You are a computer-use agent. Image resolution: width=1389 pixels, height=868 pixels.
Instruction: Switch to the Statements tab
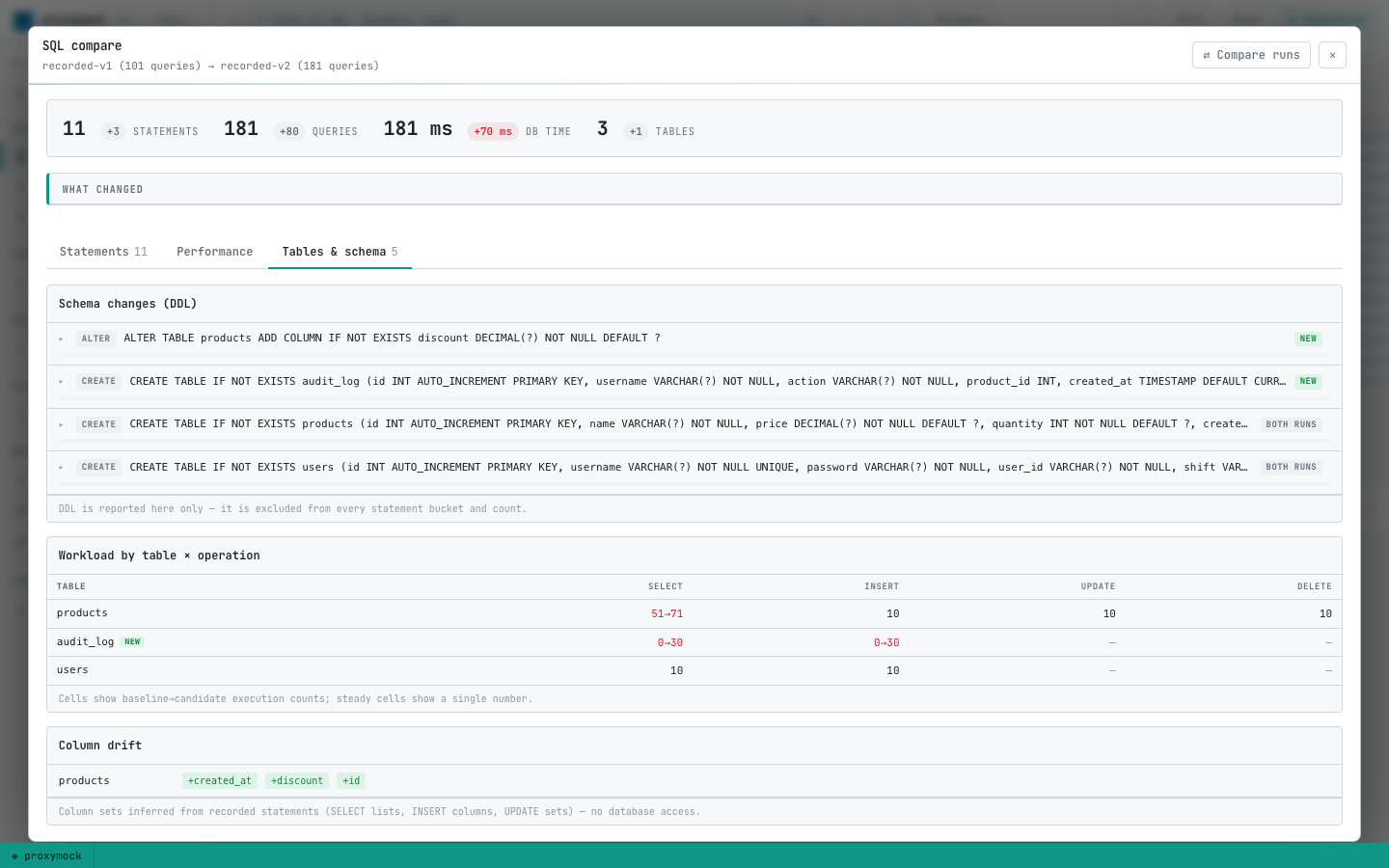point(103,252)
